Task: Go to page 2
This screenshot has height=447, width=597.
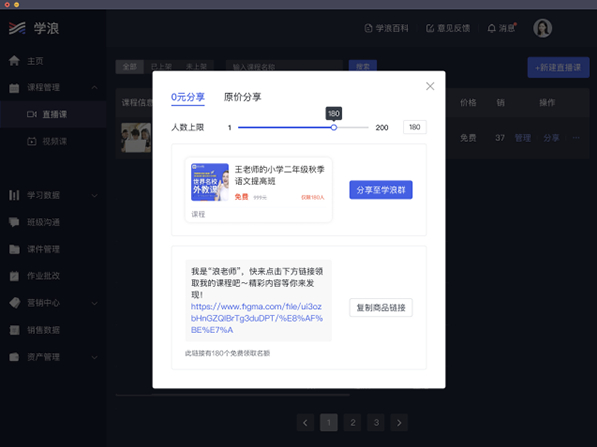Action: tap(353, 423)
